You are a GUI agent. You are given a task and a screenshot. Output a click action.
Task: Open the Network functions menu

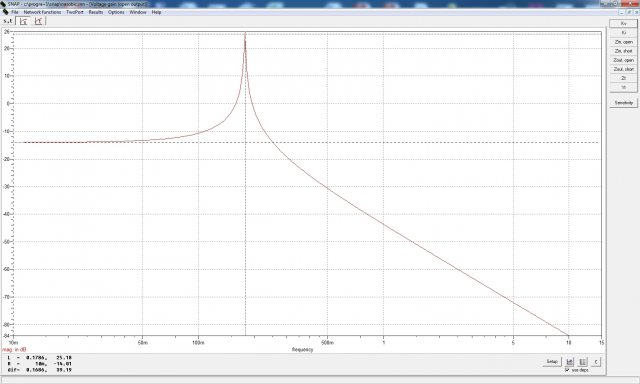[42, 12]
